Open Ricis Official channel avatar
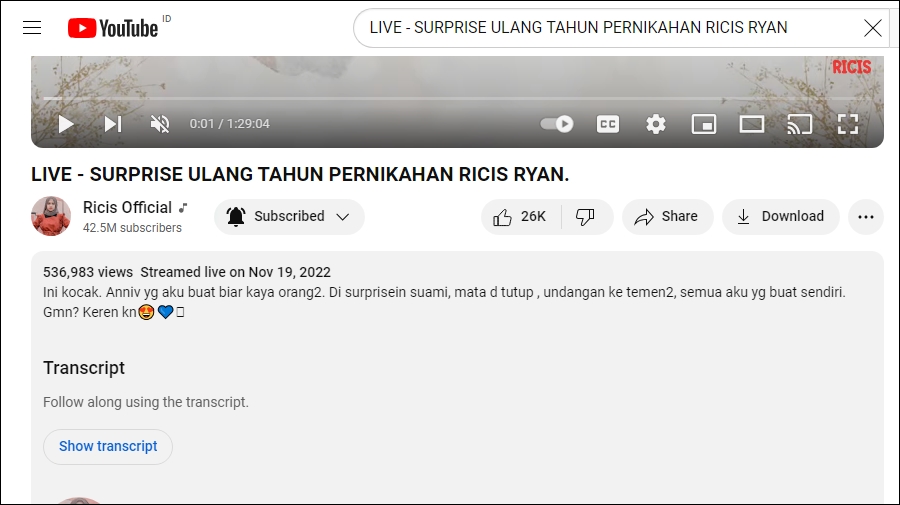 pyautogui.click(x=51, y=216)
